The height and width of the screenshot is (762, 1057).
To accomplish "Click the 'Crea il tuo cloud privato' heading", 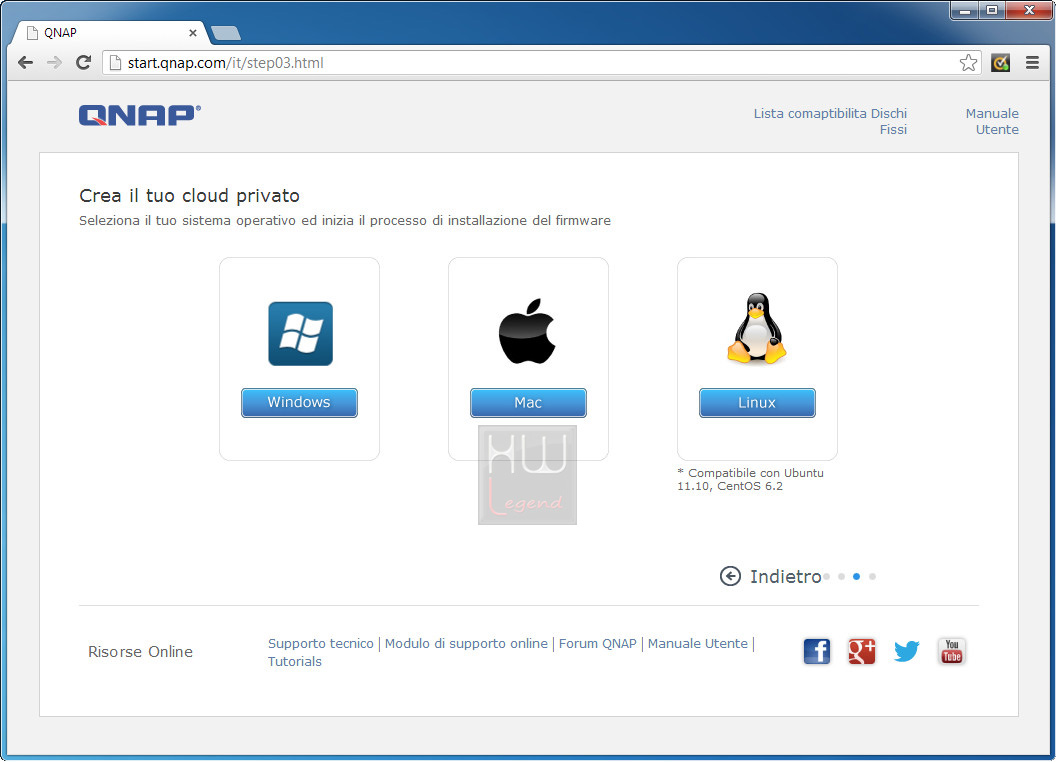I will pyautogui.click(x=189, y=196).
